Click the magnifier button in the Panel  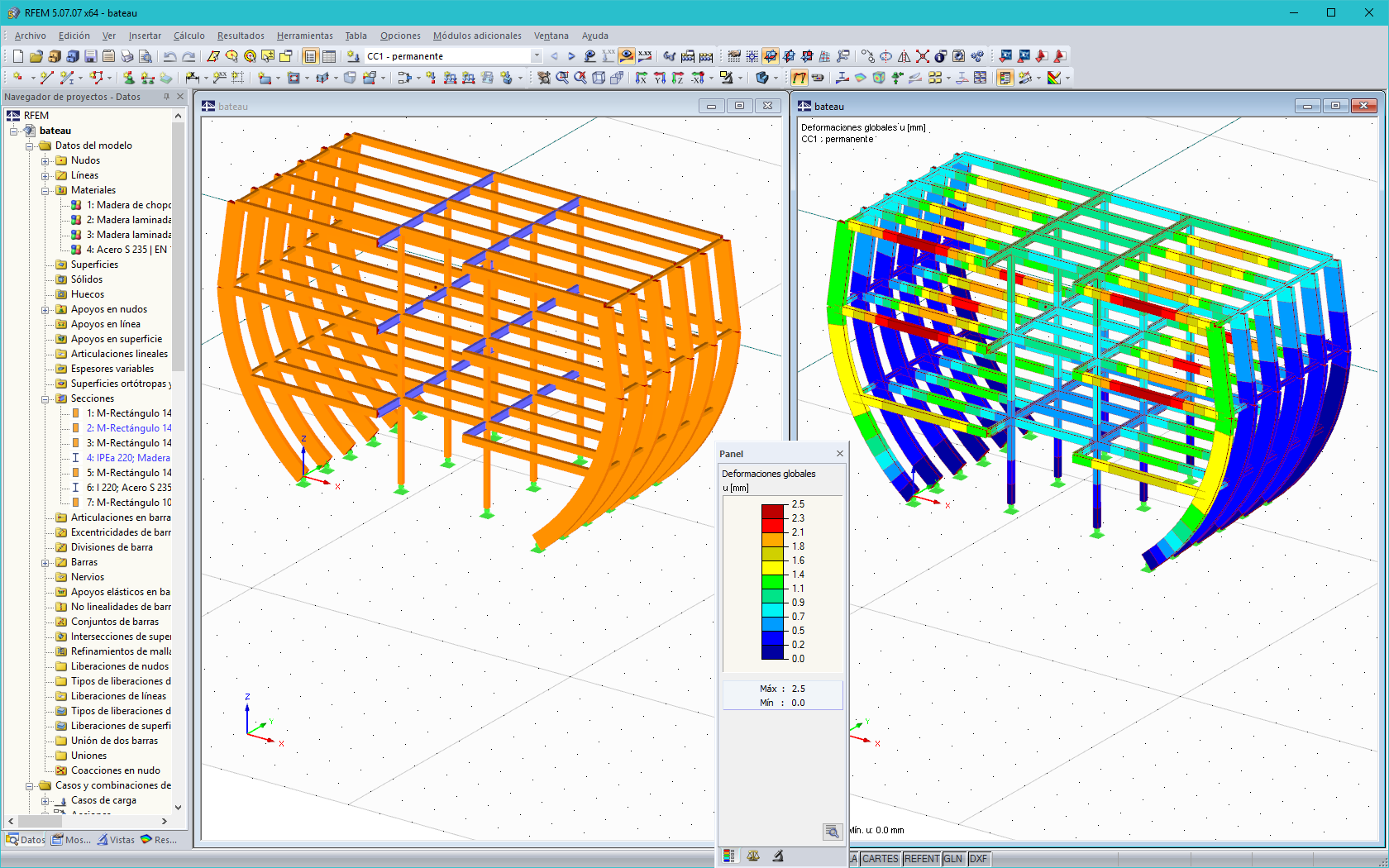[x=833, y=832]
